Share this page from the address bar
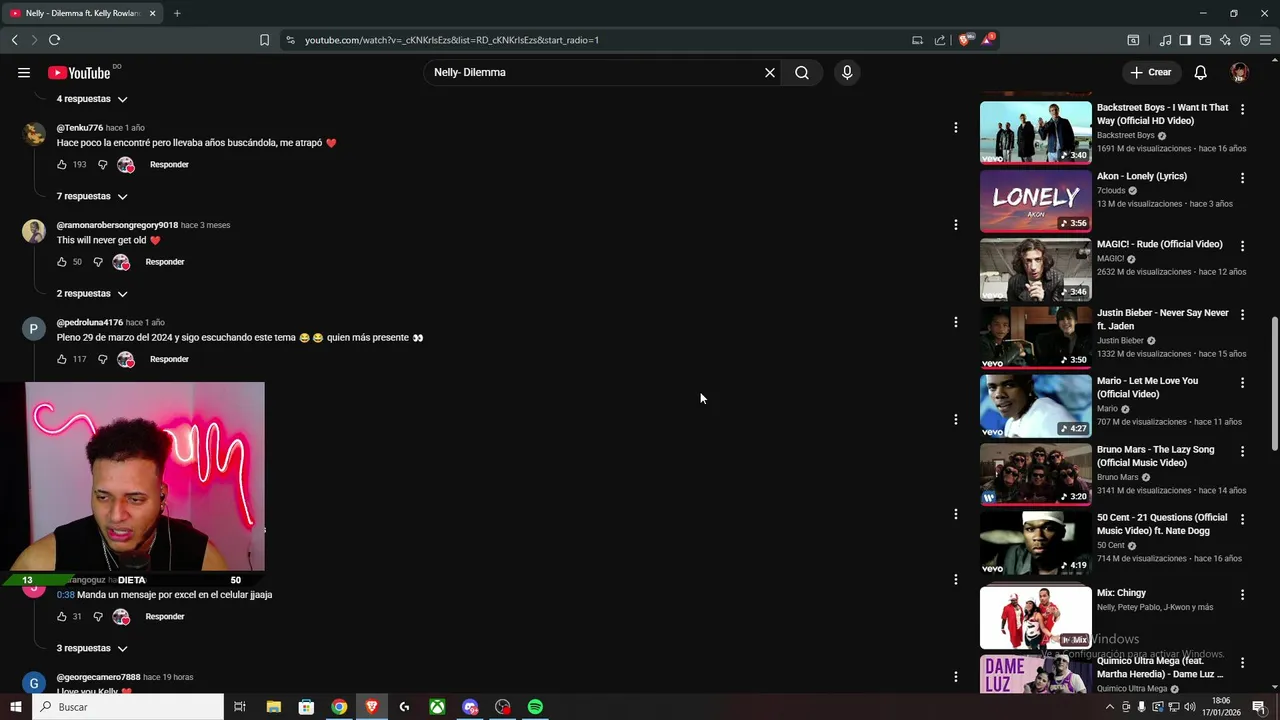The image size is (1280, 720). pos(940,40)
